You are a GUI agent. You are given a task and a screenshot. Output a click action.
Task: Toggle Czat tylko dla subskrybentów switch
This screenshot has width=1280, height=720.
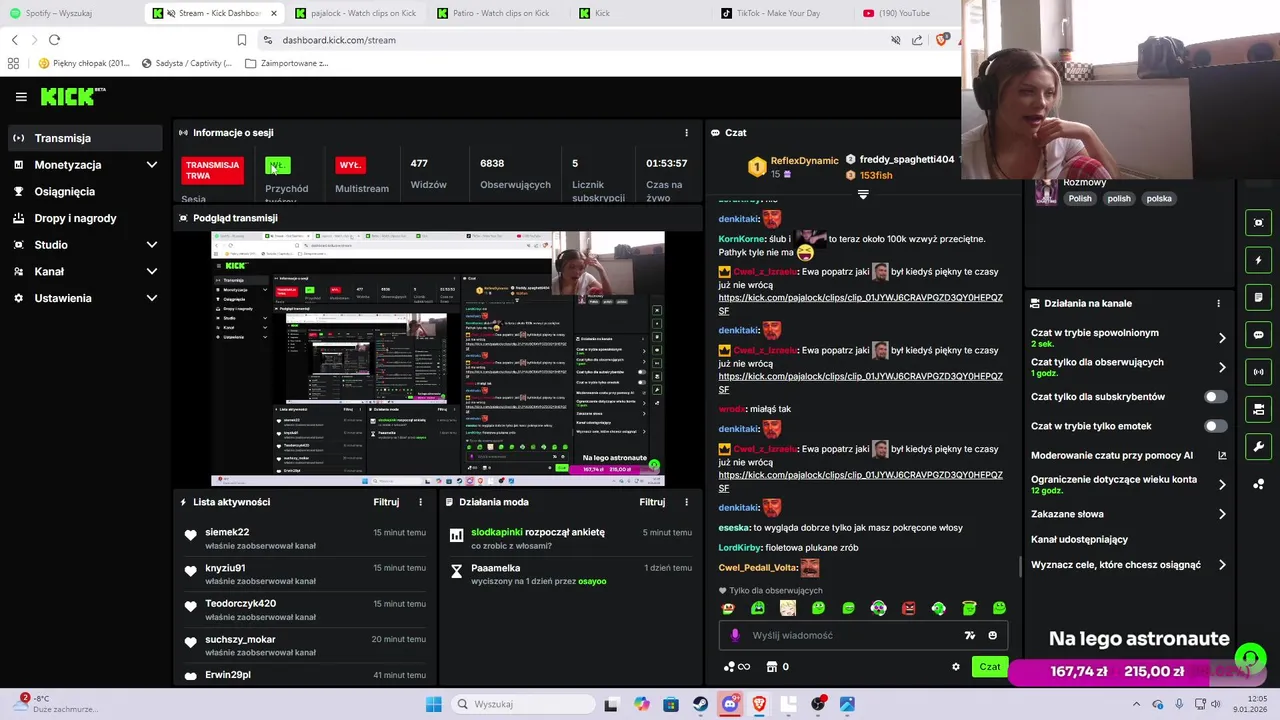point(1215,397)
